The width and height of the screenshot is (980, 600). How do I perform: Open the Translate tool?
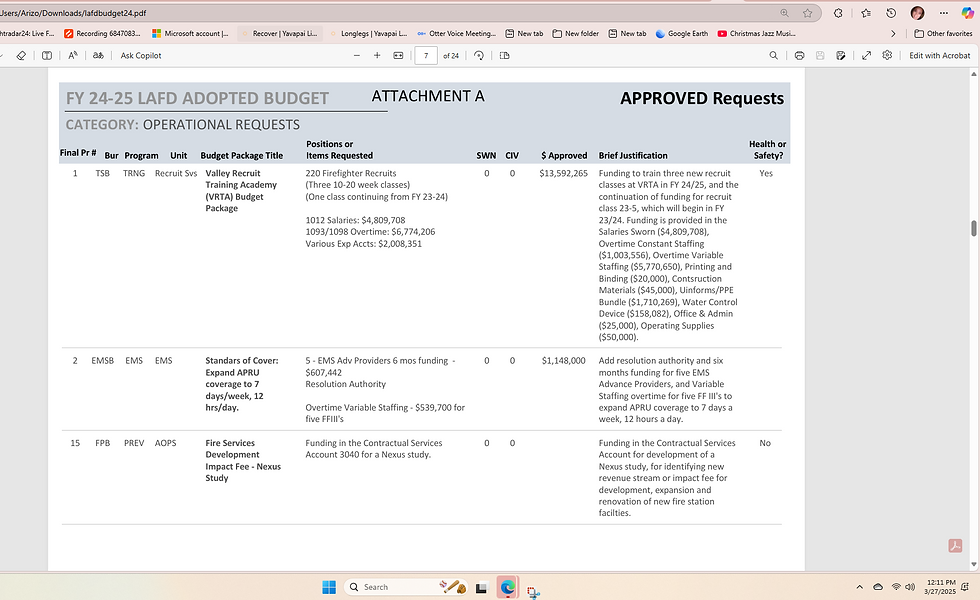(x=98, y=56)
